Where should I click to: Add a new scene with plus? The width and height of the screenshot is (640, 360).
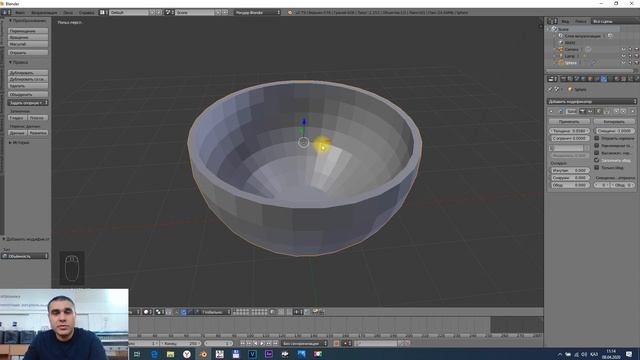(x=218, y=12)
